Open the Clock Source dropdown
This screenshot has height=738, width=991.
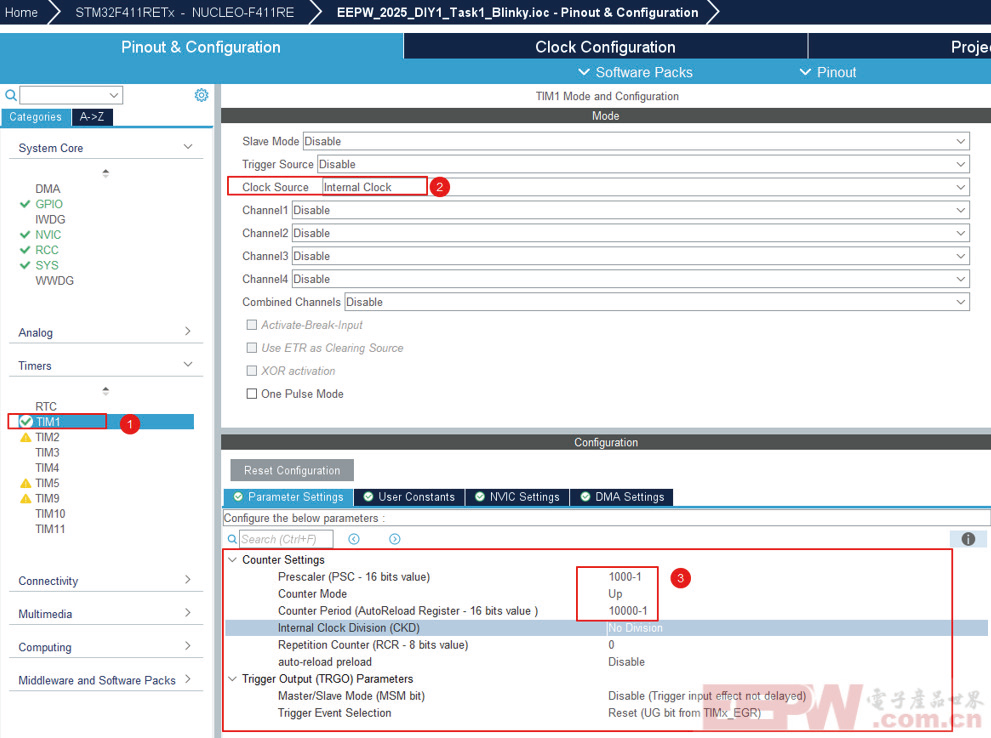tap(645, 187)
